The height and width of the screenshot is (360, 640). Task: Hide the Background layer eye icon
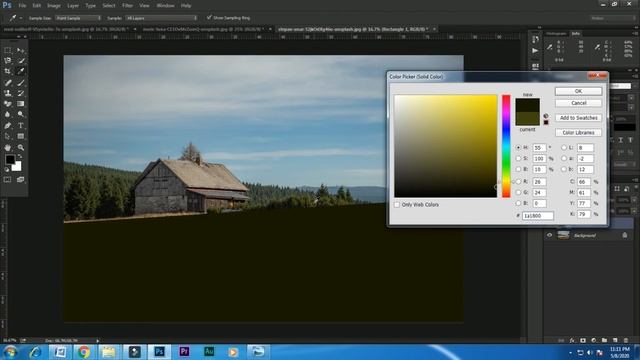point(549,235)
